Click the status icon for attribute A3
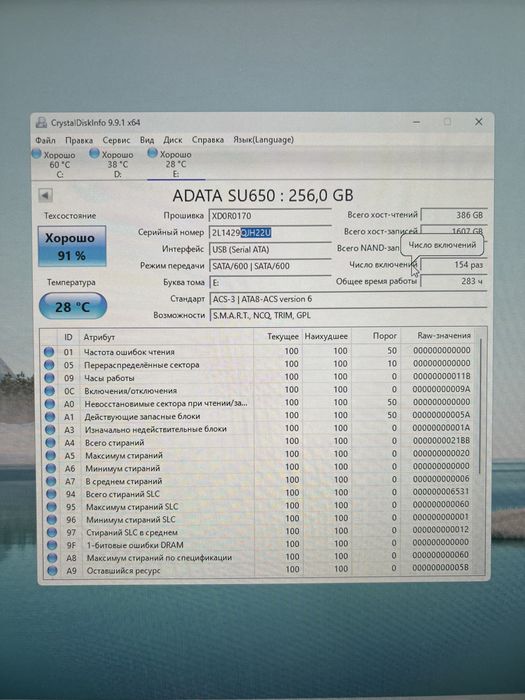This screenshot has width=525, height=700. click(50, 429)
